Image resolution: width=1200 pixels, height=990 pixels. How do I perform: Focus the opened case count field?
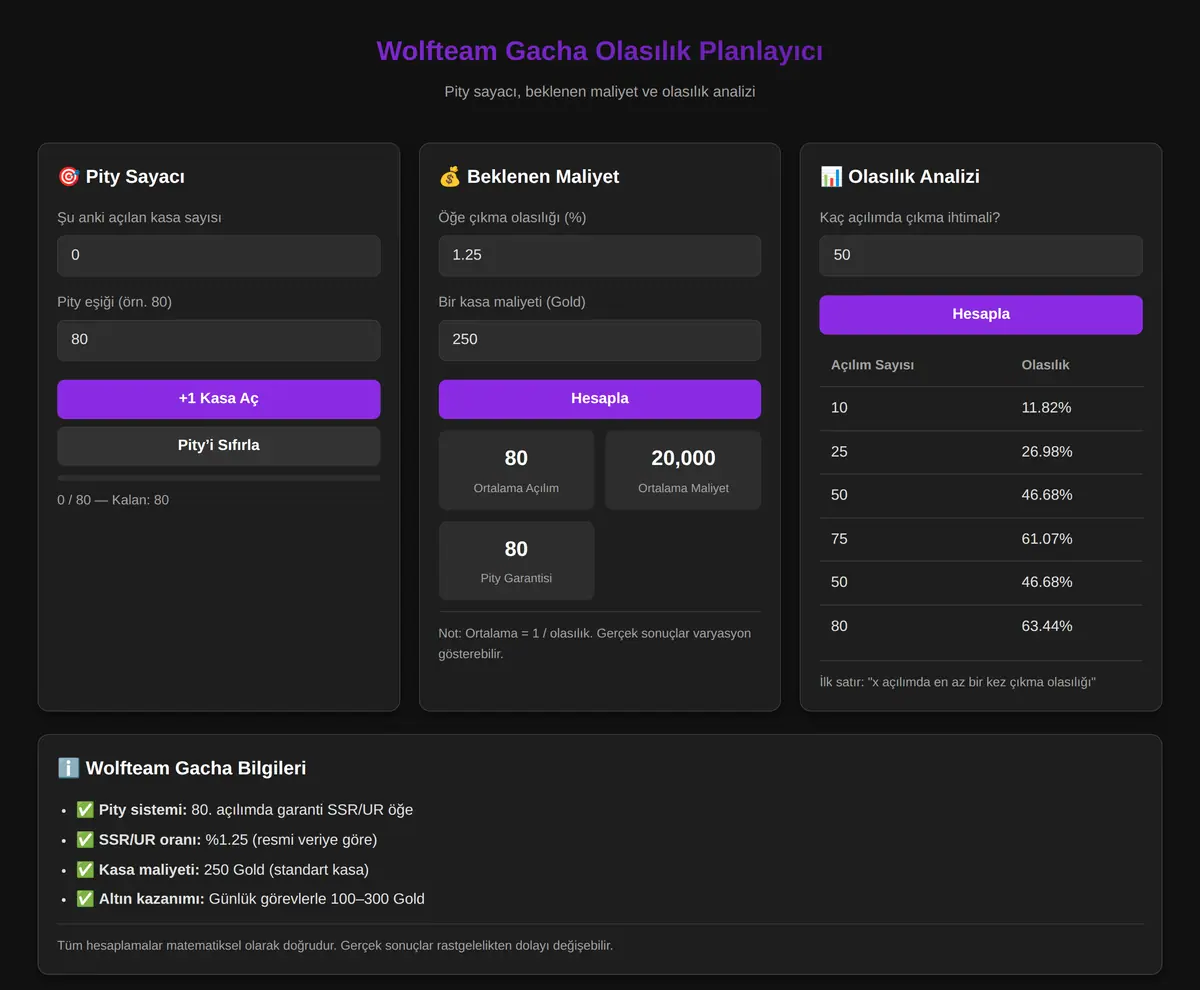(x=219, y=255)
